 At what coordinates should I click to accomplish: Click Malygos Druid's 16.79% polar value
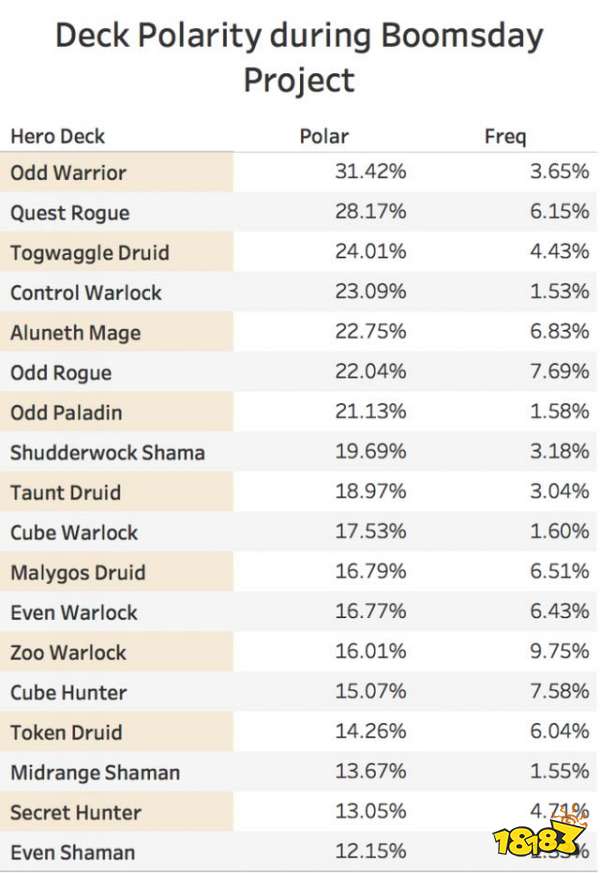point(370,572)
